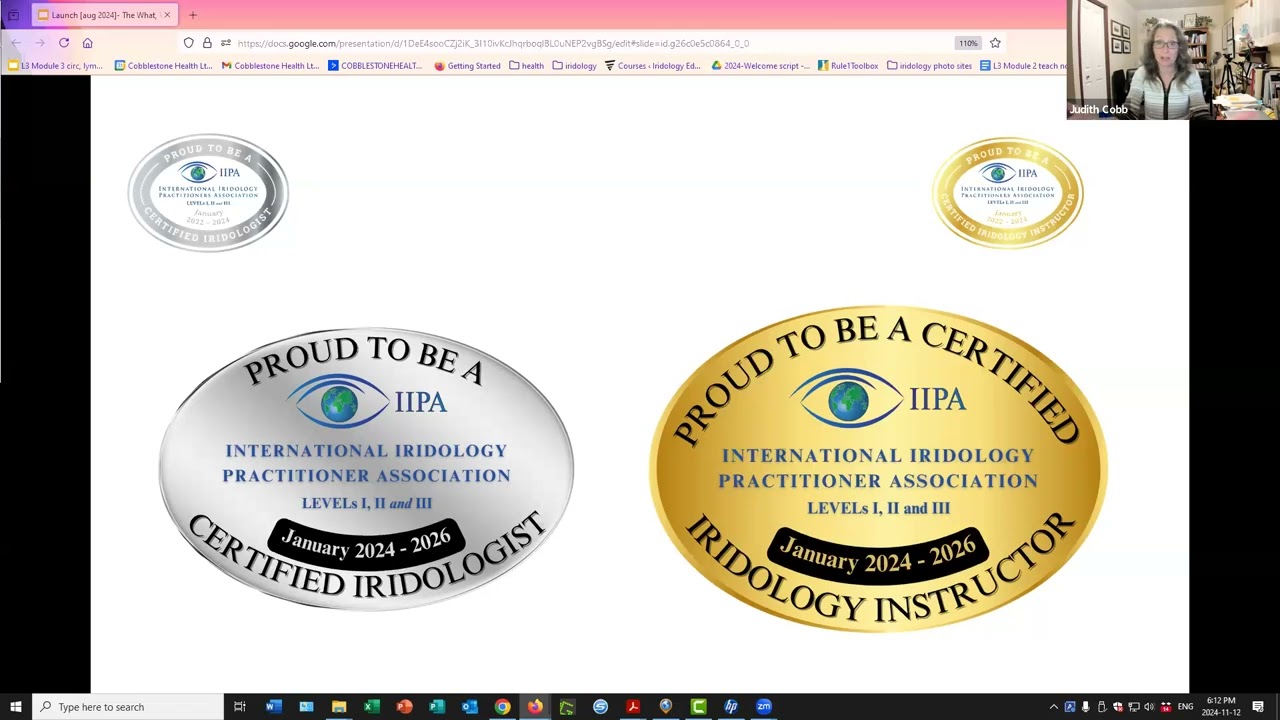Click the microphone system tray icon
The width and height of the screenshot is (1280, 720).
[x=1086, y=707]
